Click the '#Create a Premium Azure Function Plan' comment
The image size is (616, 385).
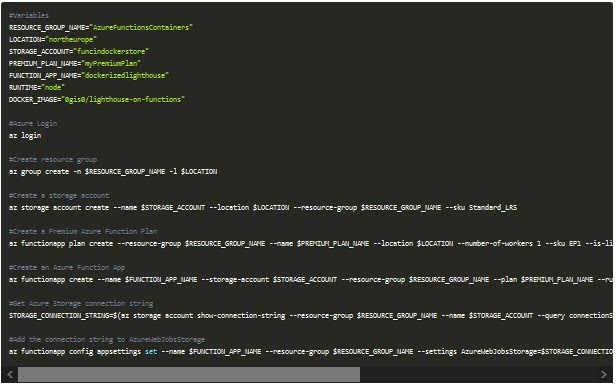pos(83,231)
